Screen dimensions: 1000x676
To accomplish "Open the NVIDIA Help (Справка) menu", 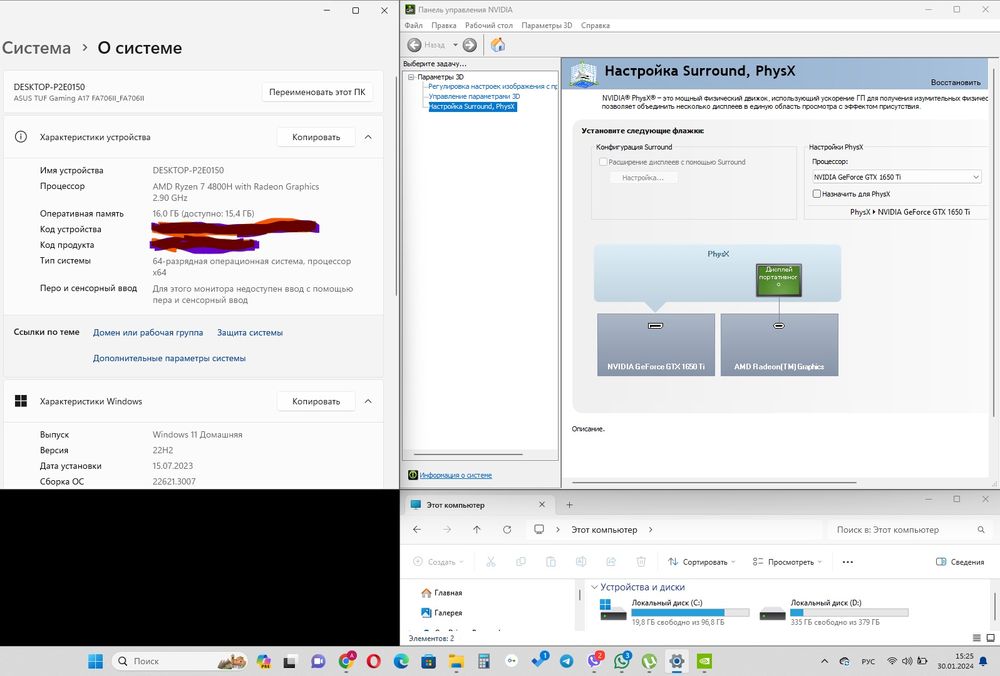I will coord(595,26).
